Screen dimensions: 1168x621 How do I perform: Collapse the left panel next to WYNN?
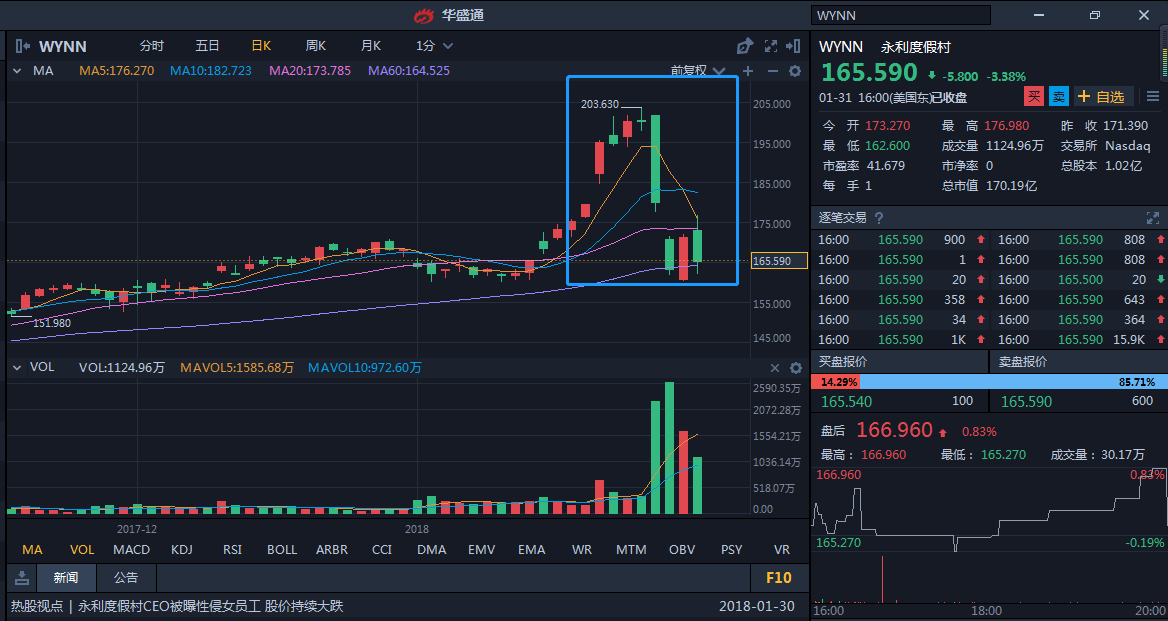23,46
